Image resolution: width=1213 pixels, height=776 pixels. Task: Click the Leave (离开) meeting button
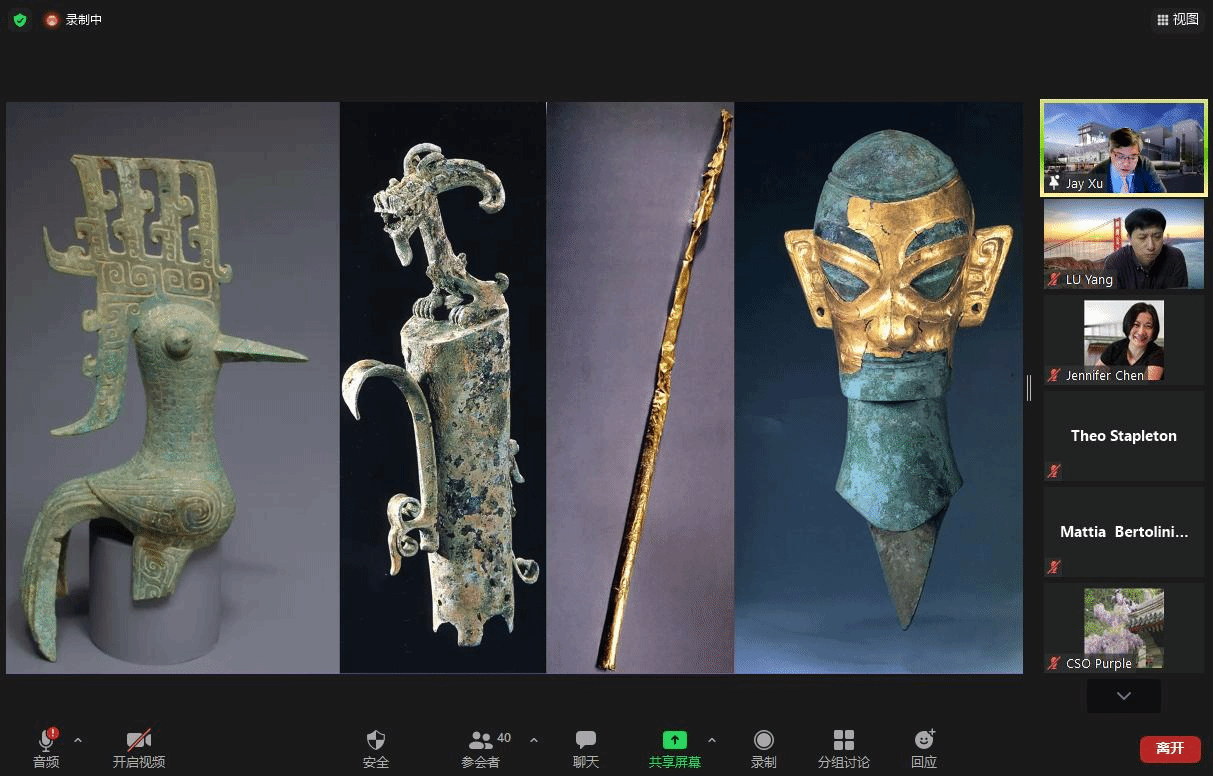coord(1170,749)
